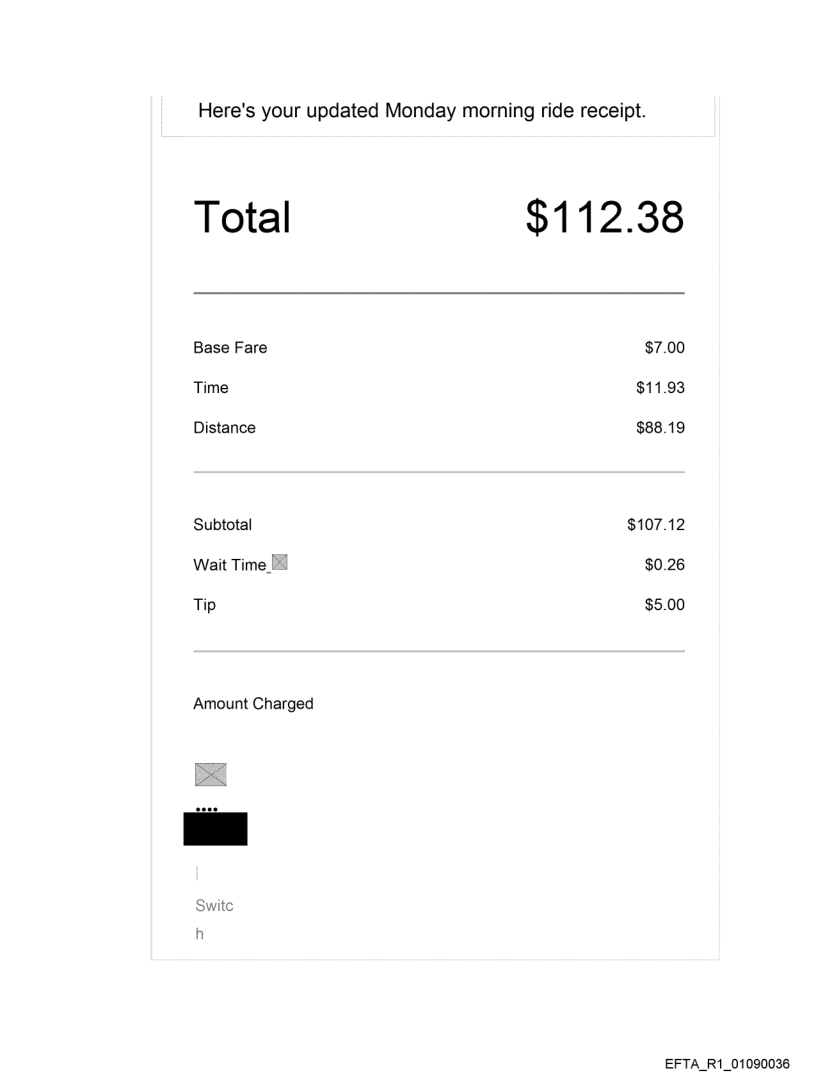Select the $7.00 base fare amount
The height and width of the screenshot is (1073, 816).
click(664, 348)
